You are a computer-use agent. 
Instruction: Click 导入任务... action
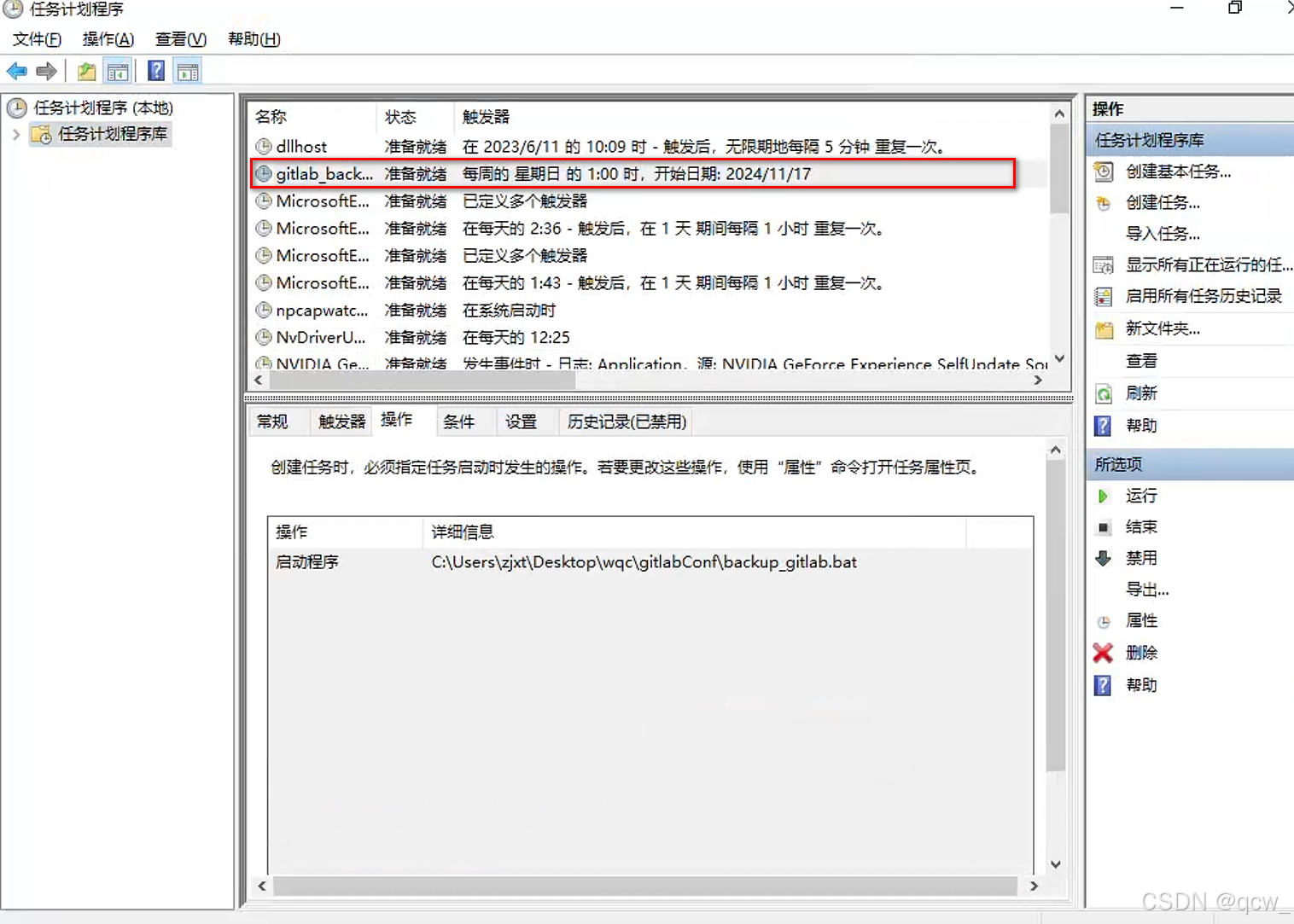click(x=1163, y=234)
